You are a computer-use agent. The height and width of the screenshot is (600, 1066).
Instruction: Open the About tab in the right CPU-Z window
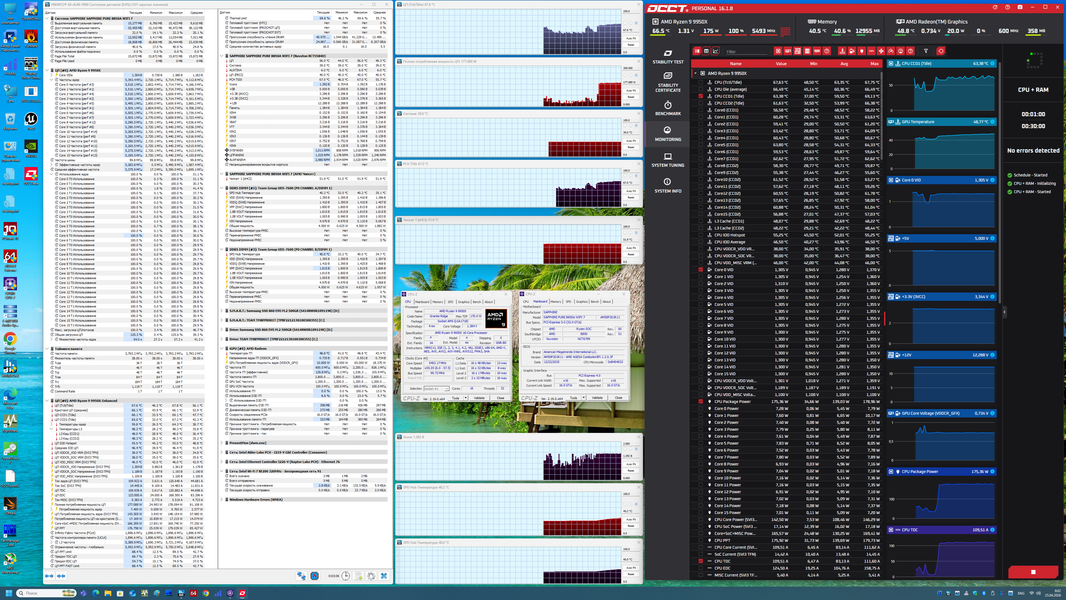[606, 302]
